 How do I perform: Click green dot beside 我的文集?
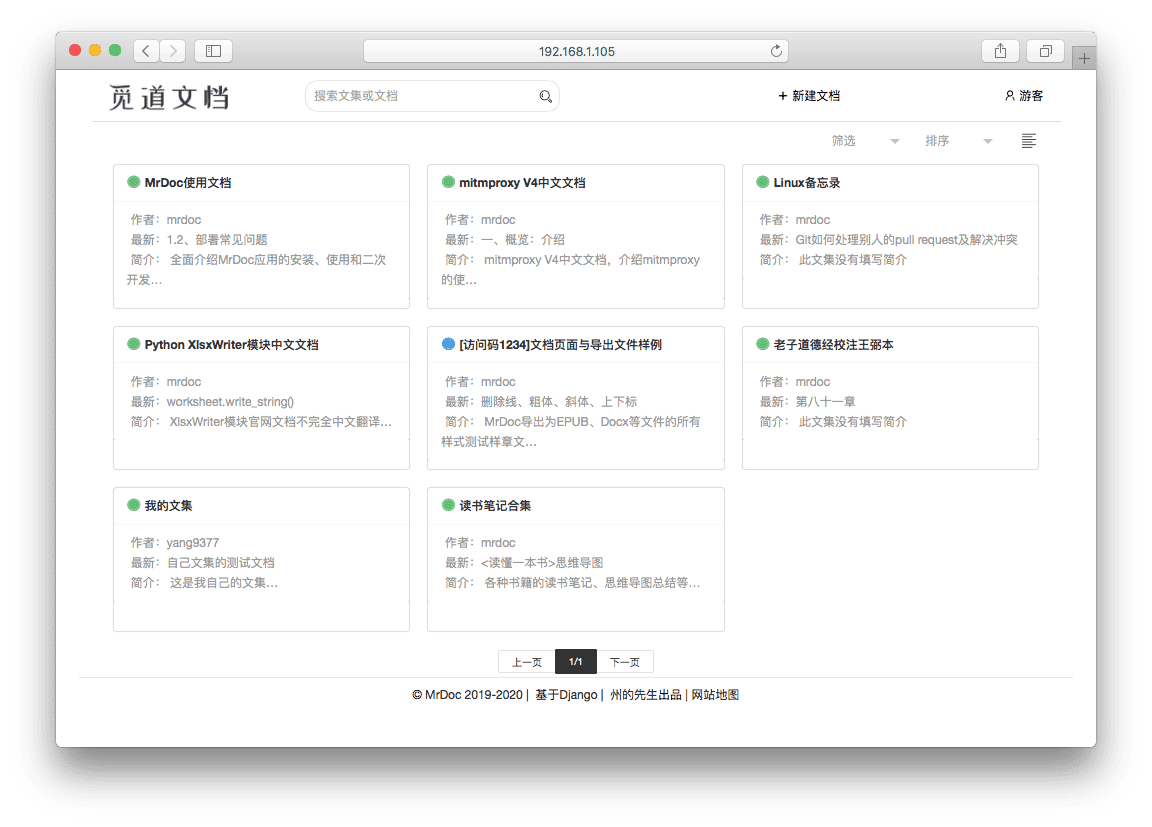[x=134, y=505]
